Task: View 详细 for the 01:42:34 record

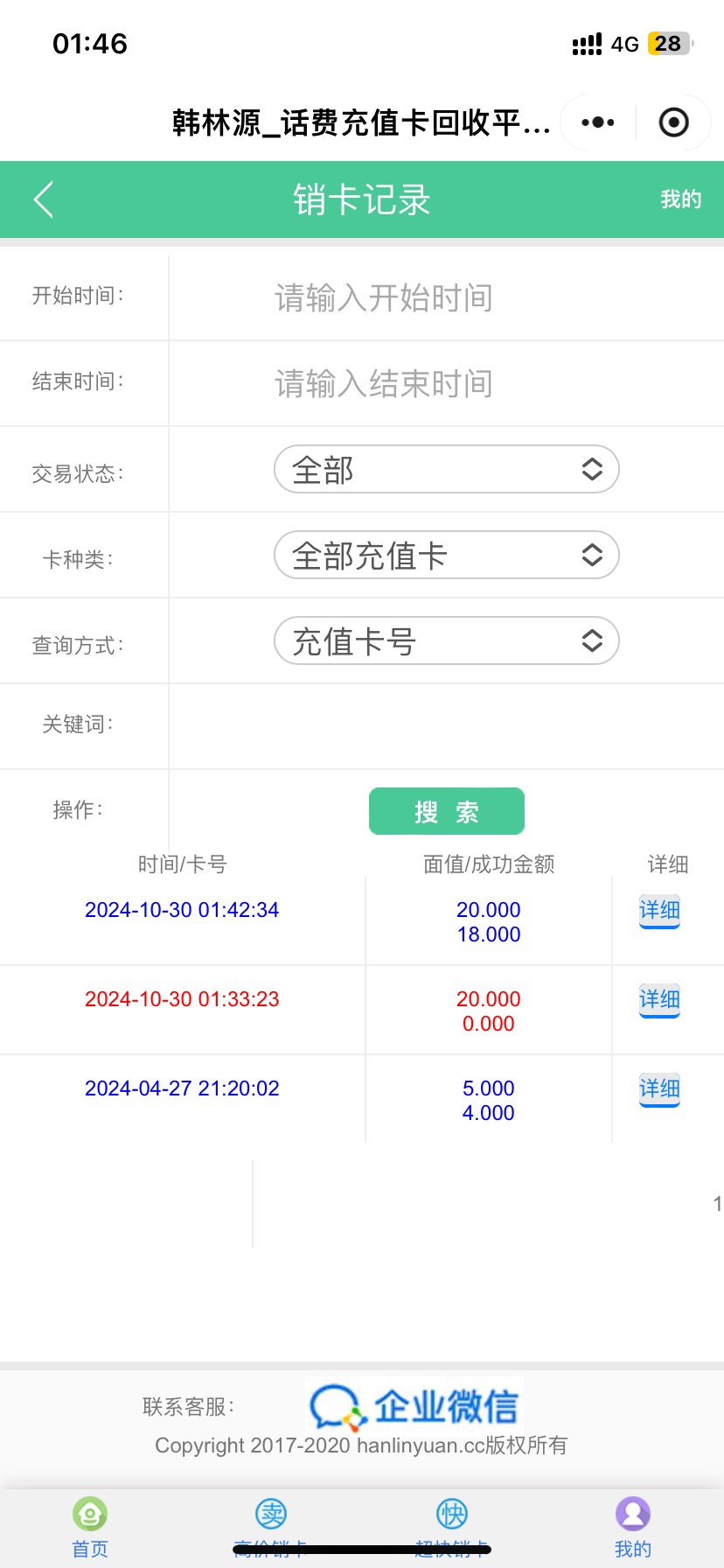Action: pos(659,911)
